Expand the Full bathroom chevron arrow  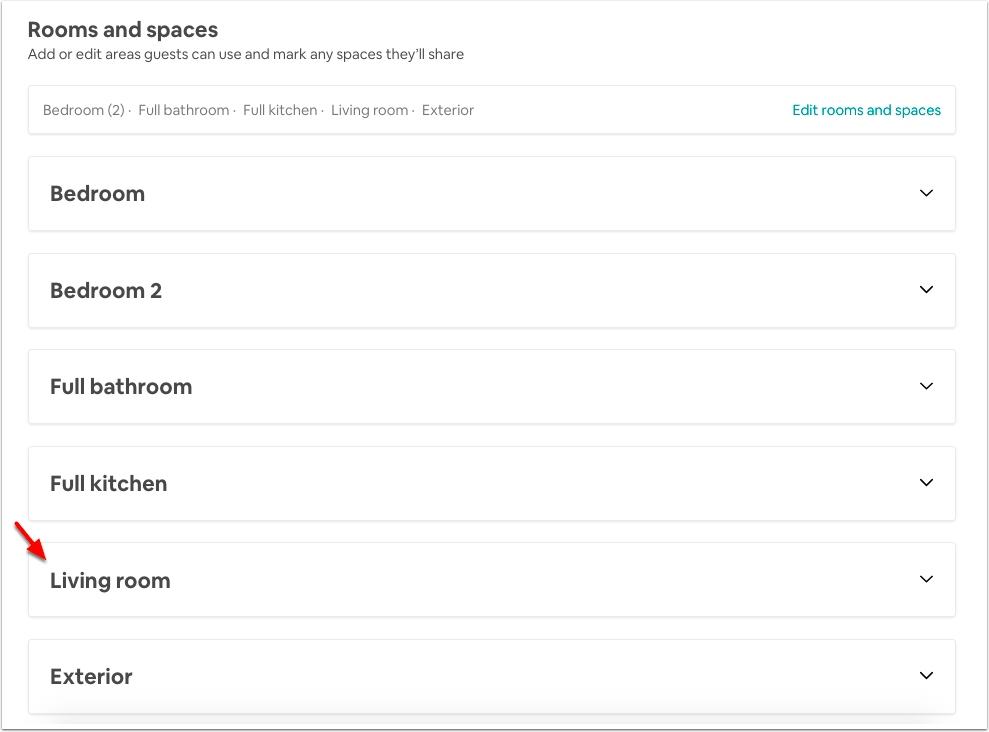(x=926, y=386)
